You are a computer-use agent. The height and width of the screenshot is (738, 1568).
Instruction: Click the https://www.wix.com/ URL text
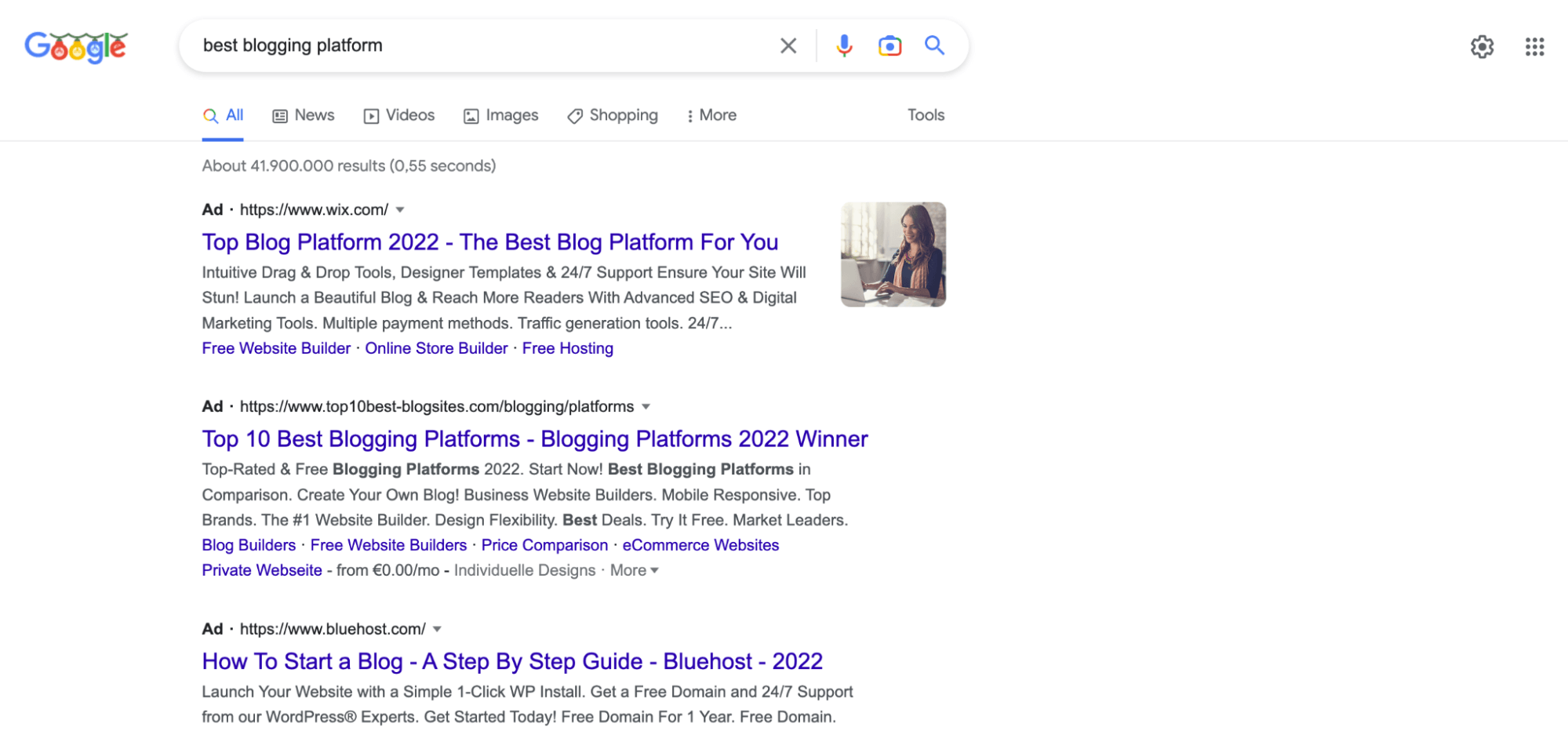(x=314, y=210)
